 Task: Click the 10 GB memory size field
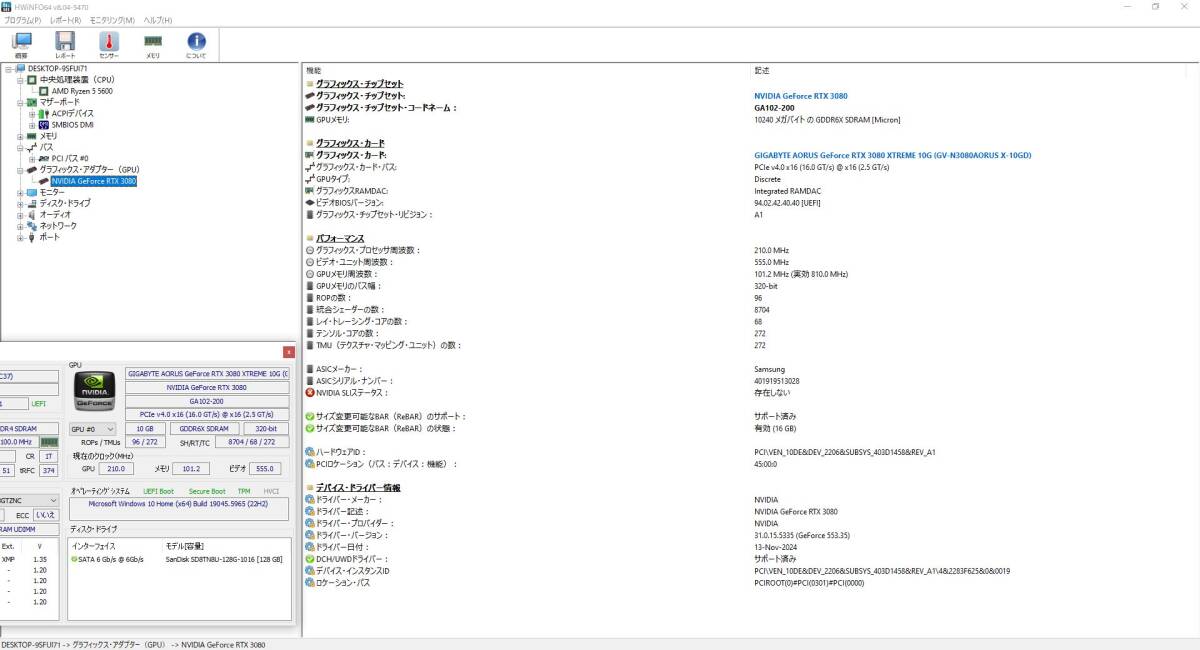tap(145, 428)
